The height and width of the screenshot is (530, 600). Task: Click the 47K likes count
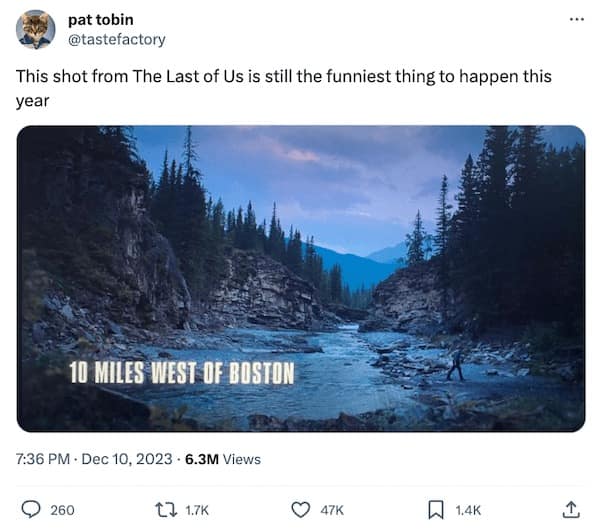(332, 510)
